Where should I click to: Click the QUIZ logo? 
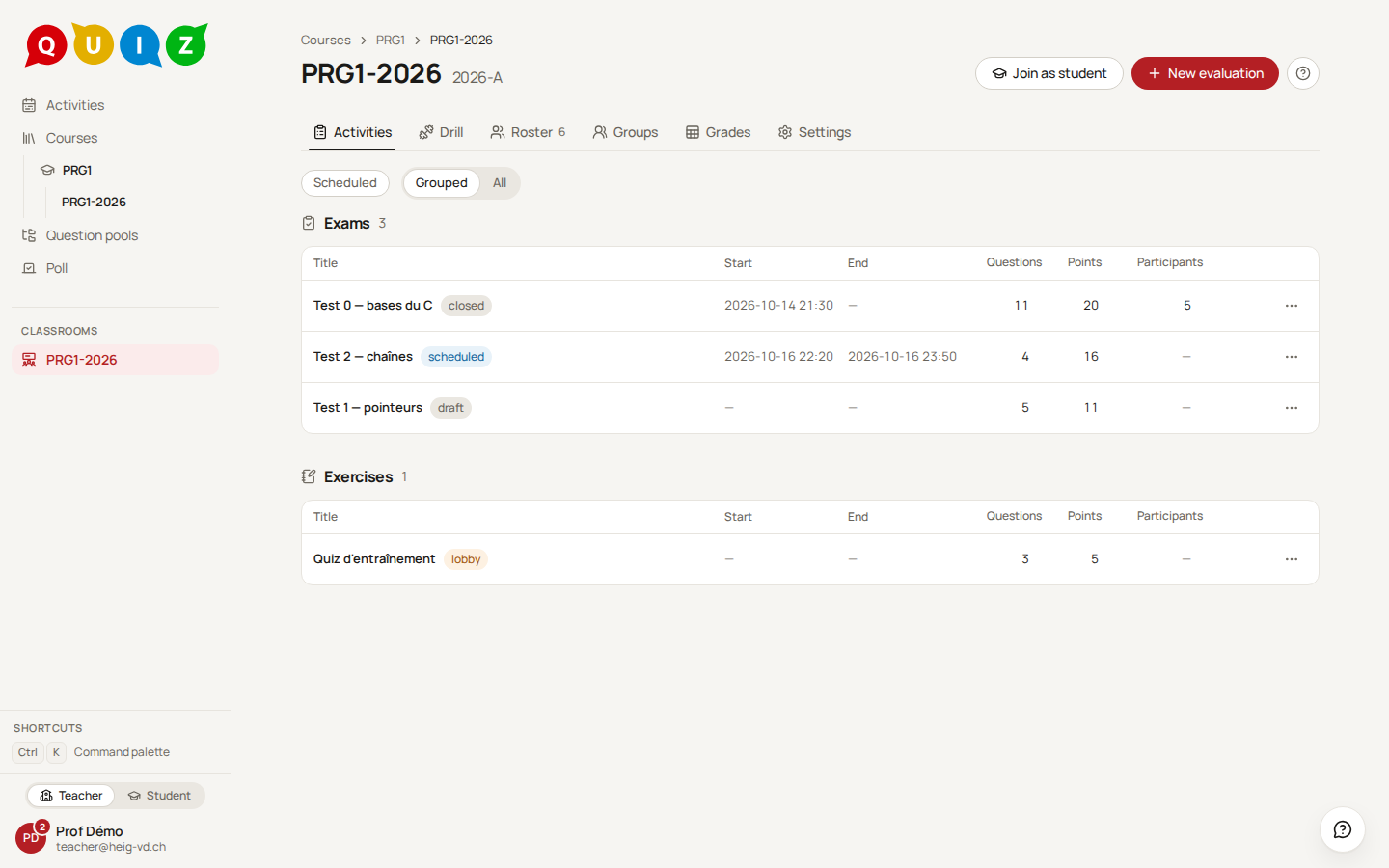[116, 44]
